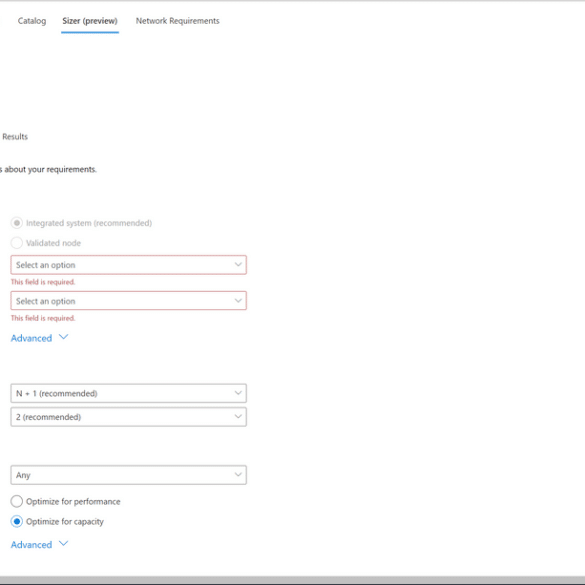Select the Sizer (preview) tab

click(90, 21)
